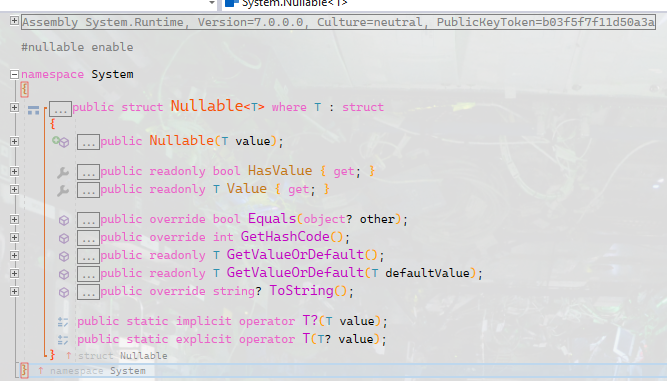Open the left navigation bar dropdown arrow

pyautogui.click(x=212, y=3)
